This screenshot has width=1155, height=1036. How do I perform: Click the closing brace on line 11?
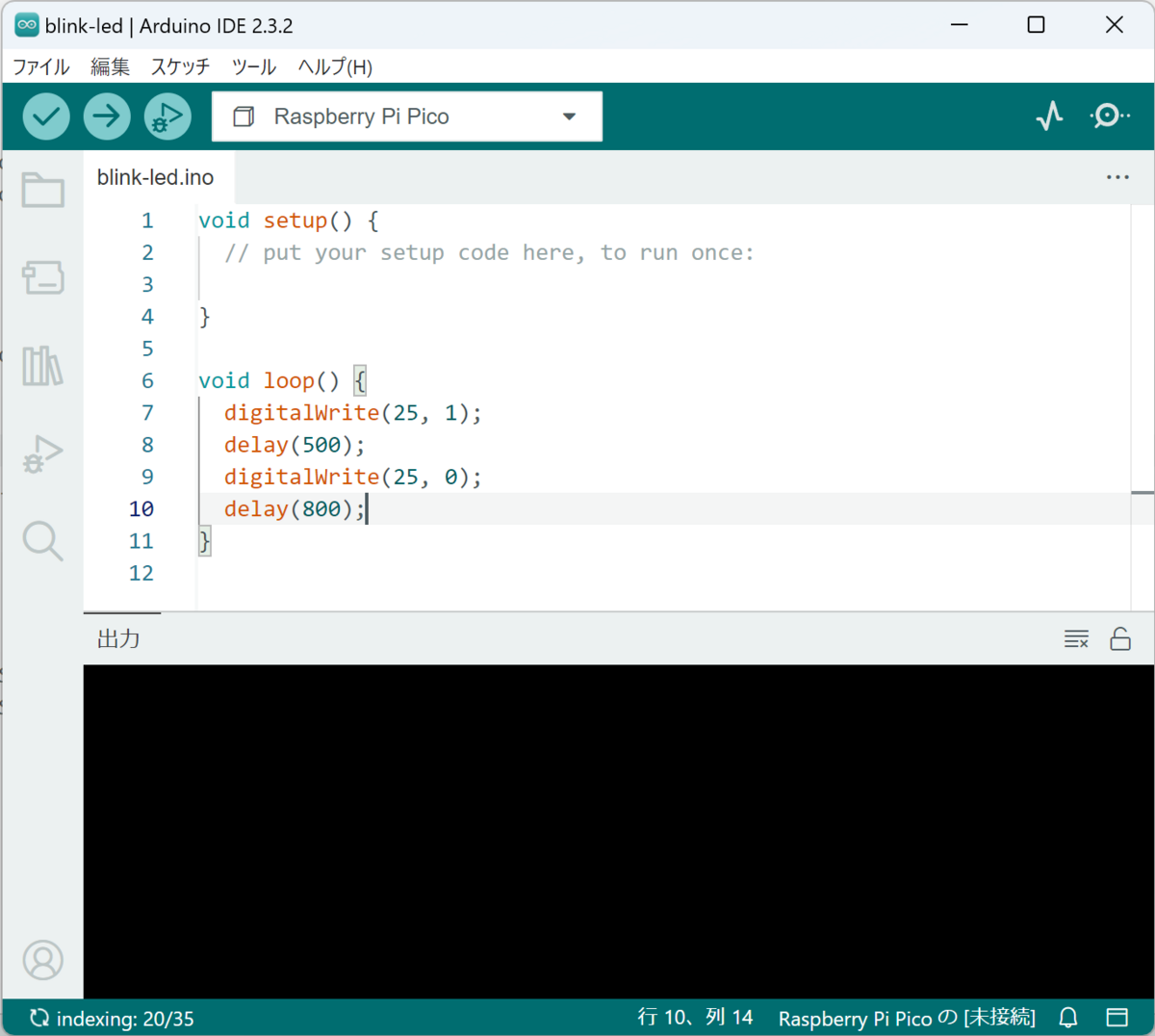(x=204, y=541)
